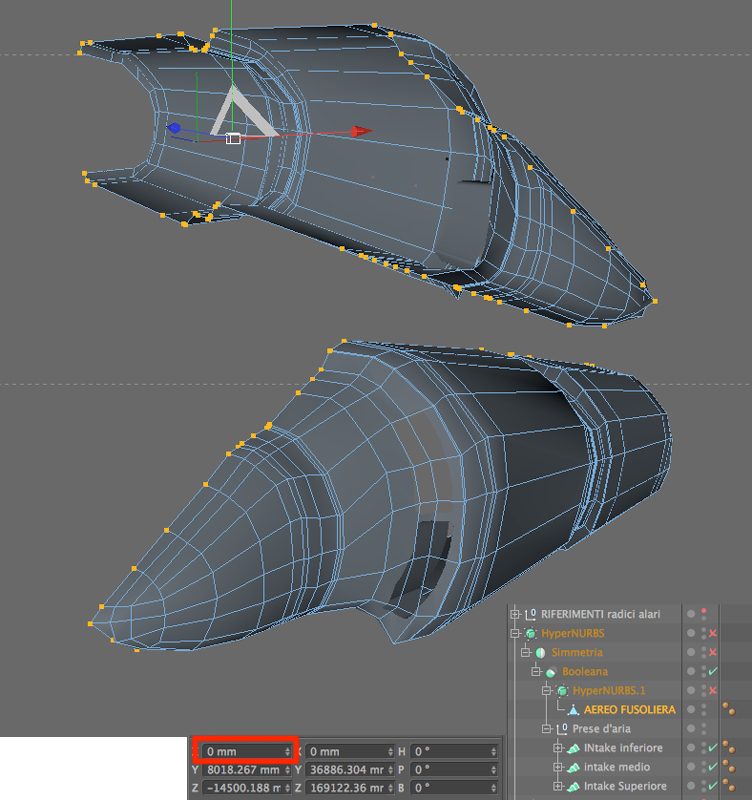Click the Intake Superiore object icon
The width and height of the screenshot is (752, 800).
[x=573, y=786]
